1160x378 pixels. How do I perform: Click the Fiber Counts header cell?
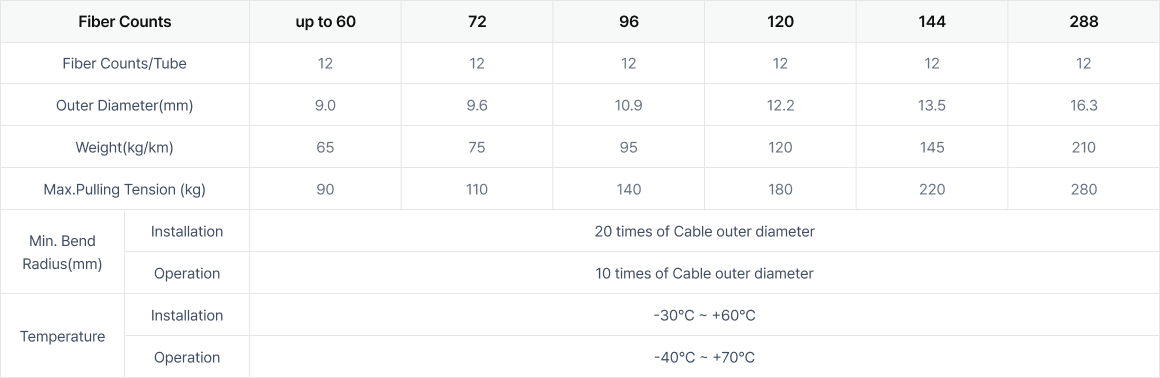pos(124,21)
